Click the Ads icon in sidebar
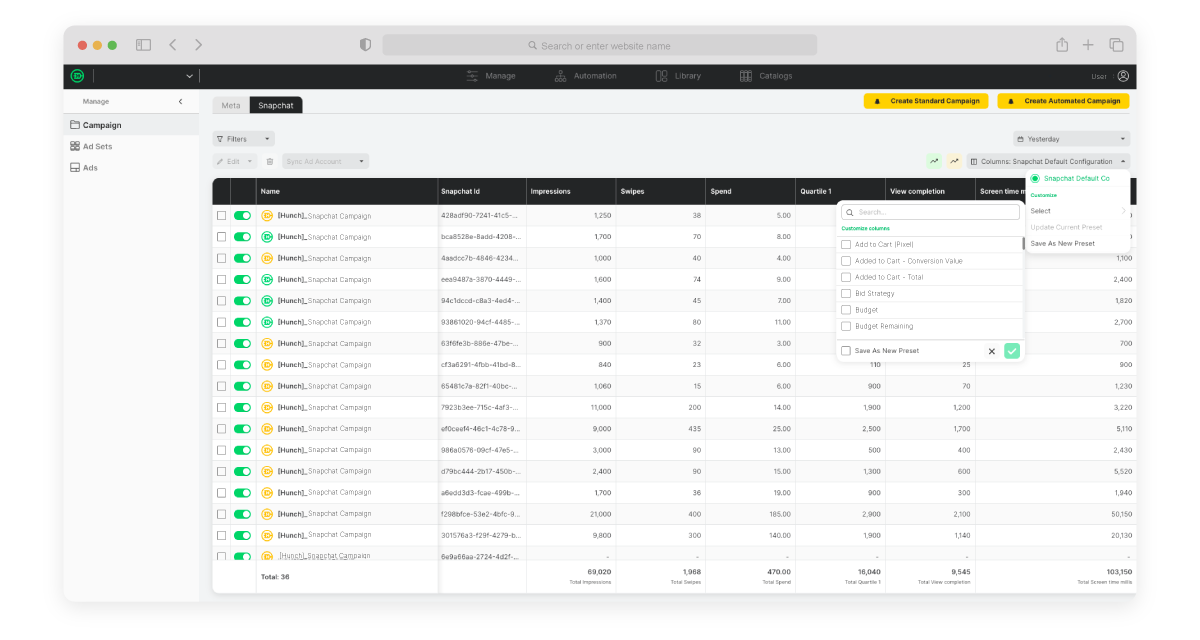This screenshot has height=640, width=1200. tap(75, 167)
